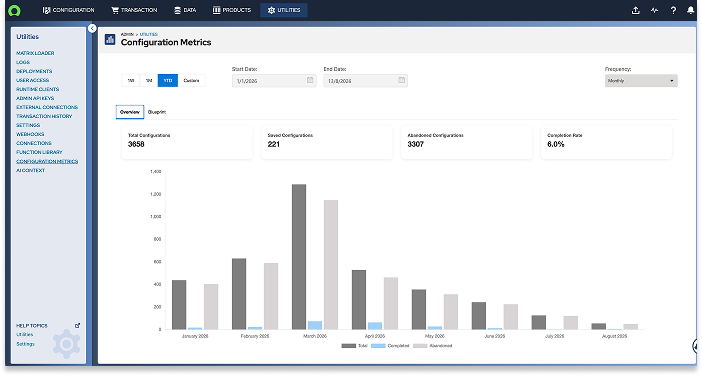
Task: Open the activity pulse icon
Action: tap(655, 10)
